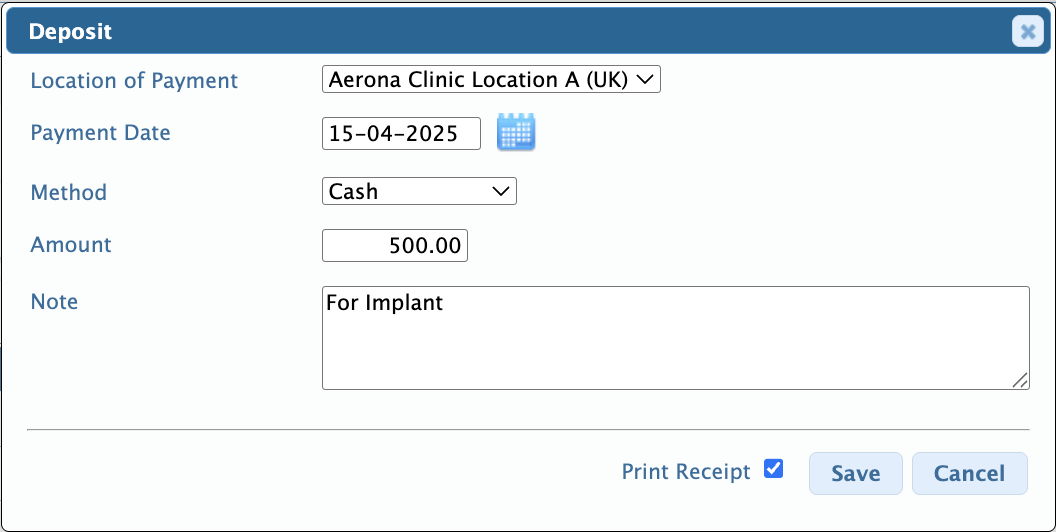Uncheck the Print Receipt checkbox
The width and height of the screenshot is (1056, 532).
774,469
